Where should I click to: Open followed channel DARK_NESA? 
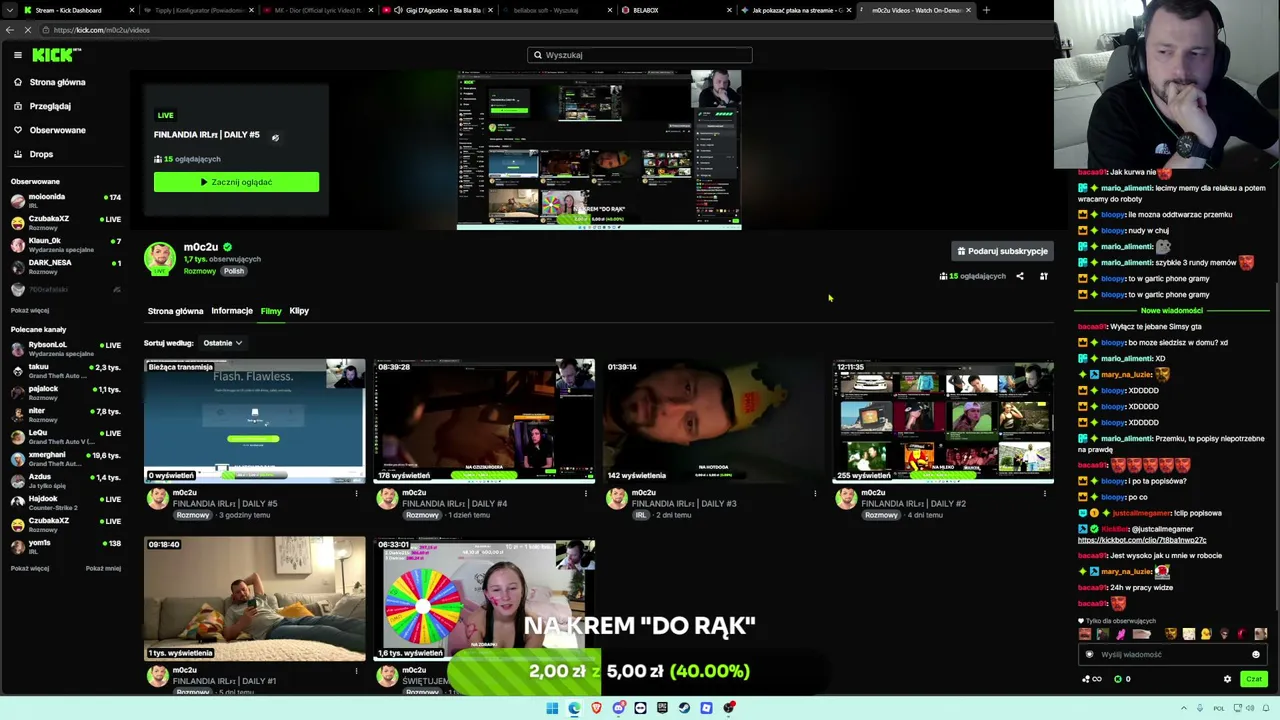65,266
